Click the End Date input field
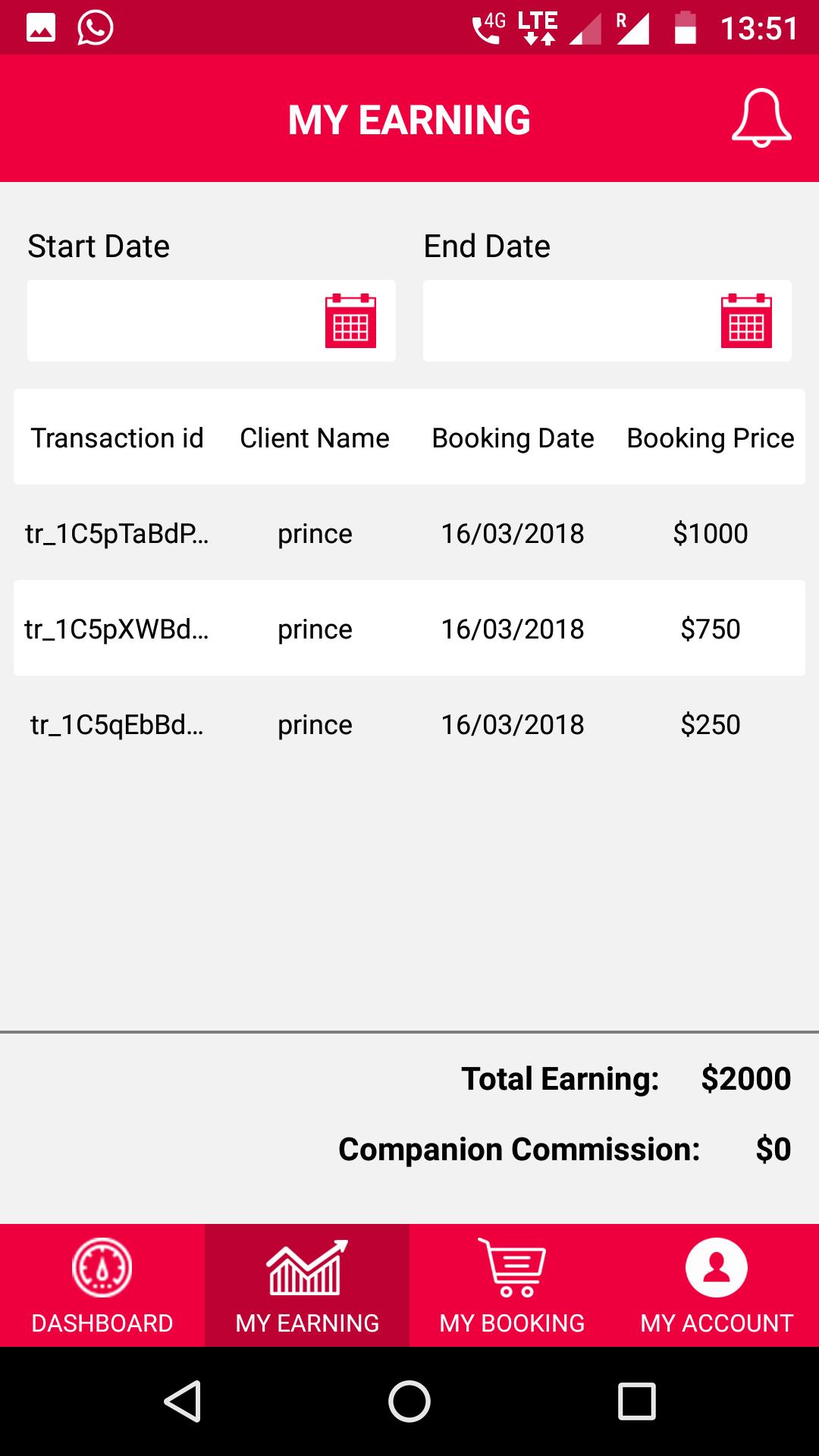819x1456 pixels. point(569,321)
